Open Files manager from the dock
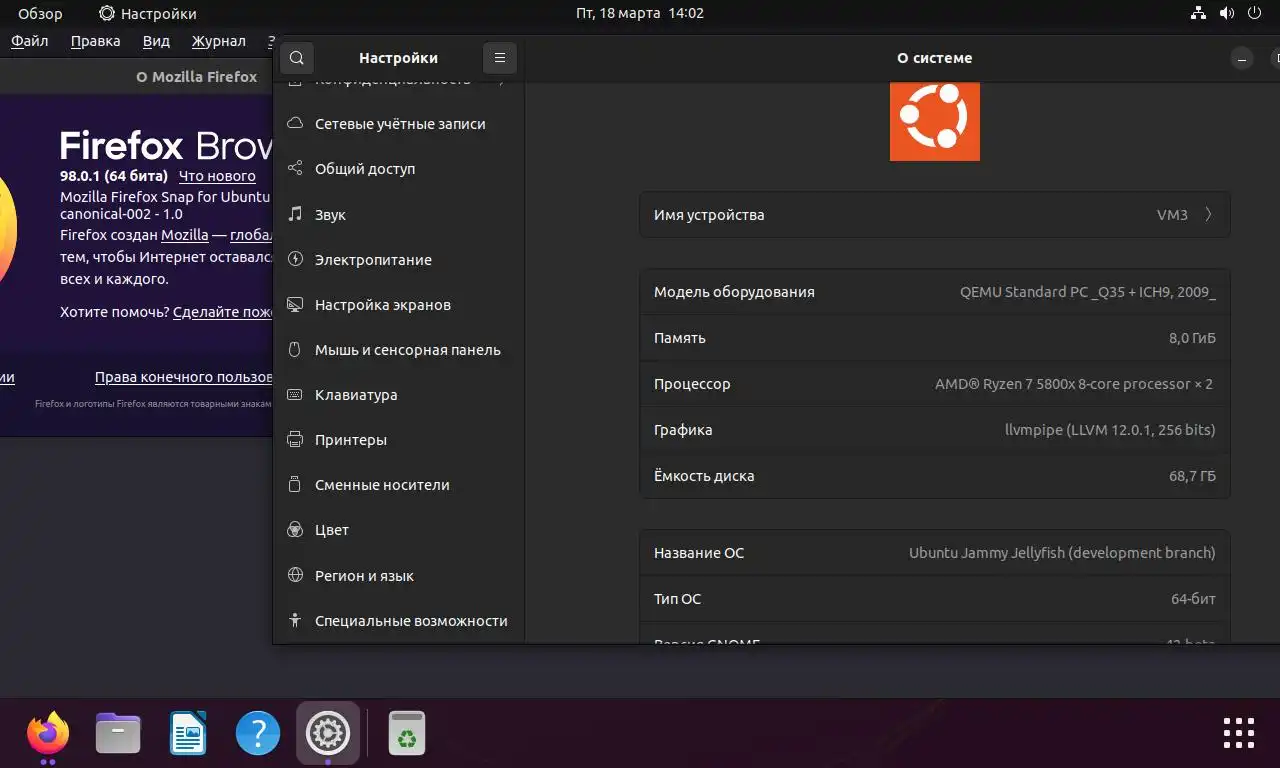Viewport: 1280px width, 768px height. coord(118,734)
